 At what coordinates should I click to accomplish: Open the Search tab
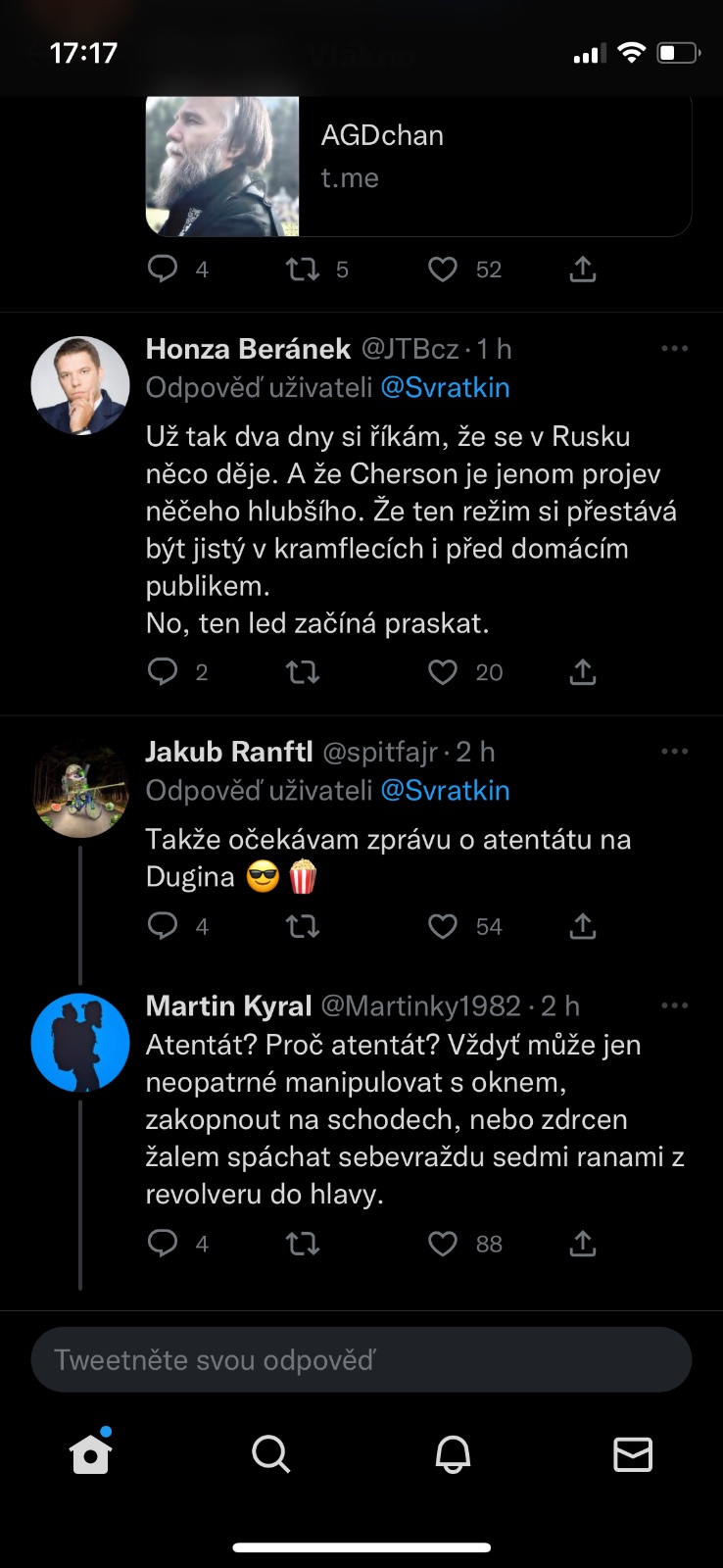[270, 1454]
